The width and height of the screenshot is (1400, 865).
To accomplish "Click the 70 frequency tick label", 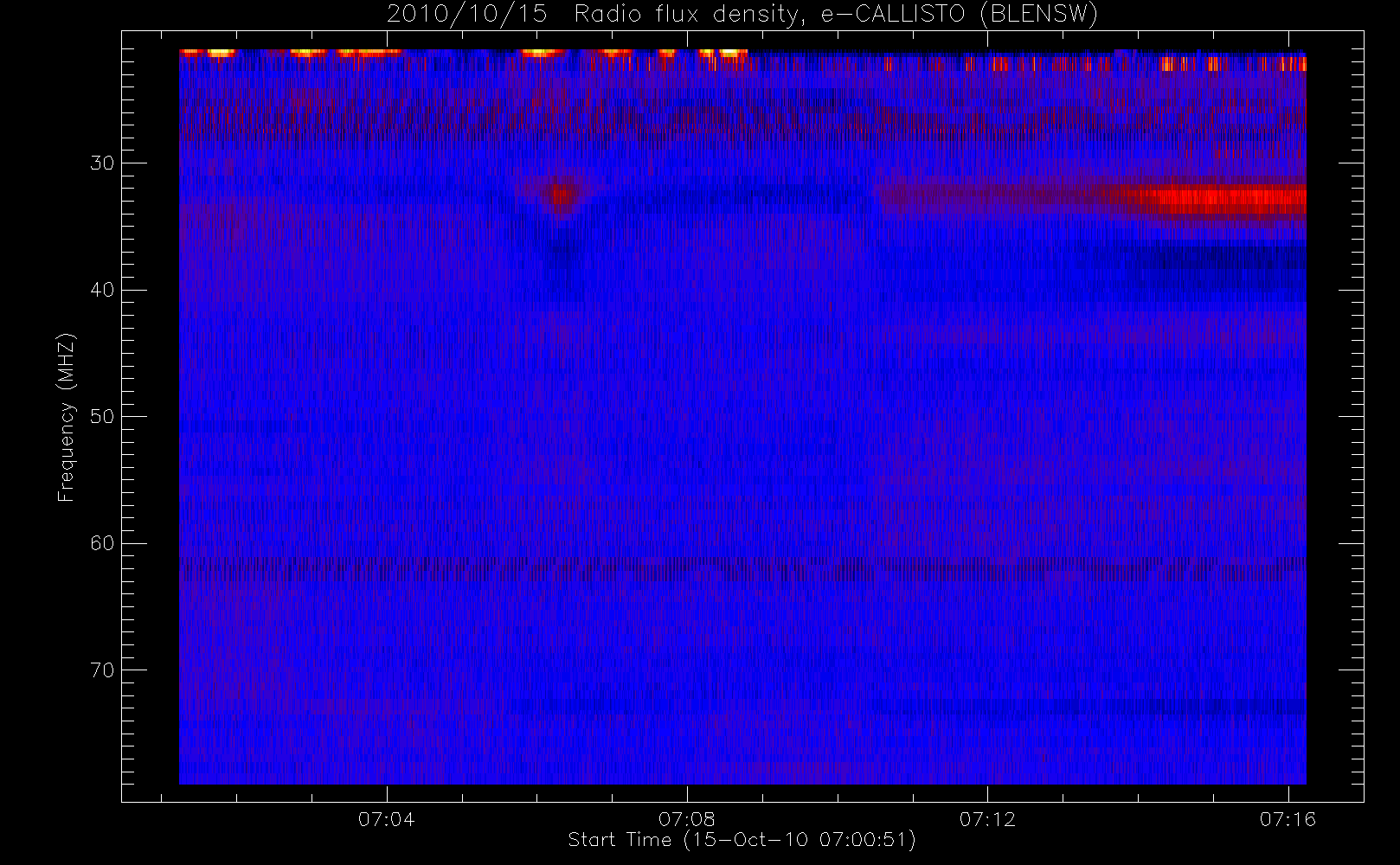I will [102, 670].
